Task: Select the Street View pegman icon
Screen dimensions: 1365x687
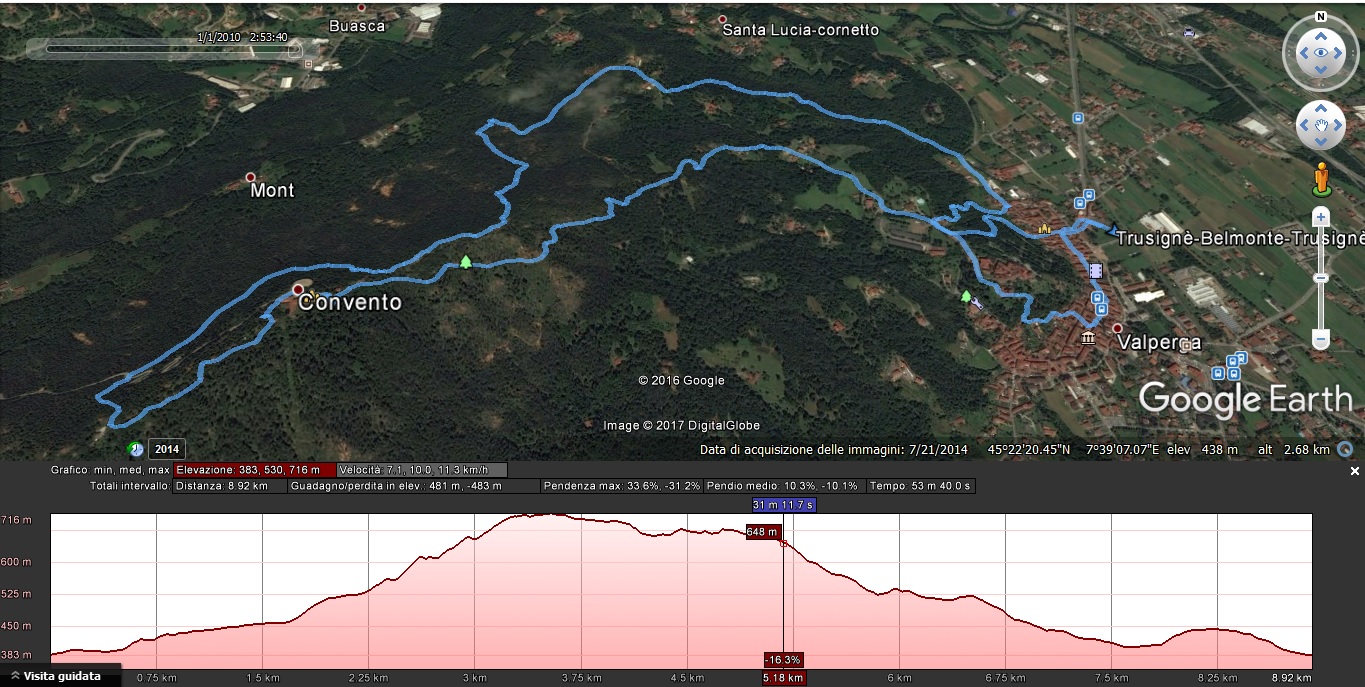Action: coord(1321,179)
